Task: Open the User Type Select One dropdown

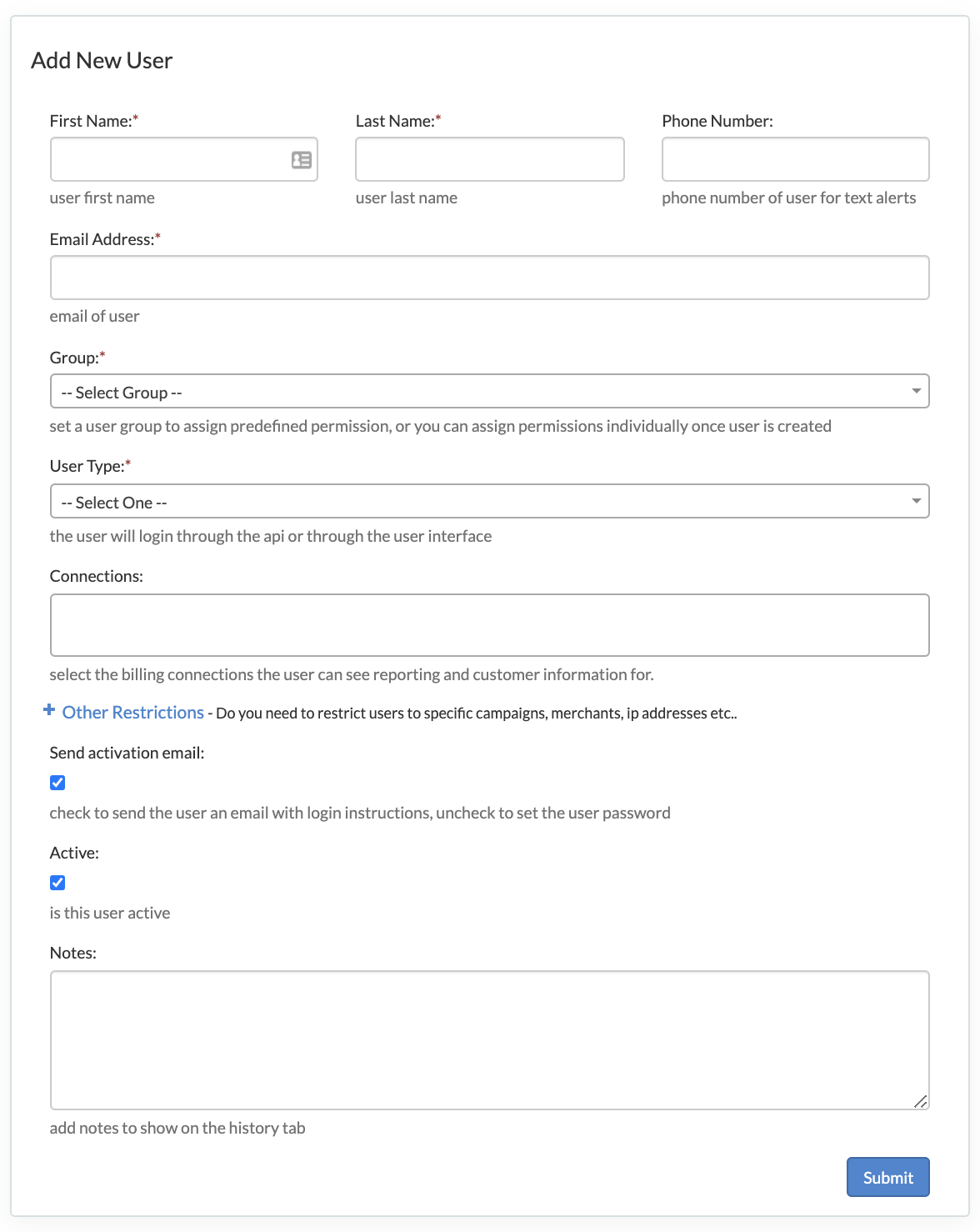Action: pos(489,502)
